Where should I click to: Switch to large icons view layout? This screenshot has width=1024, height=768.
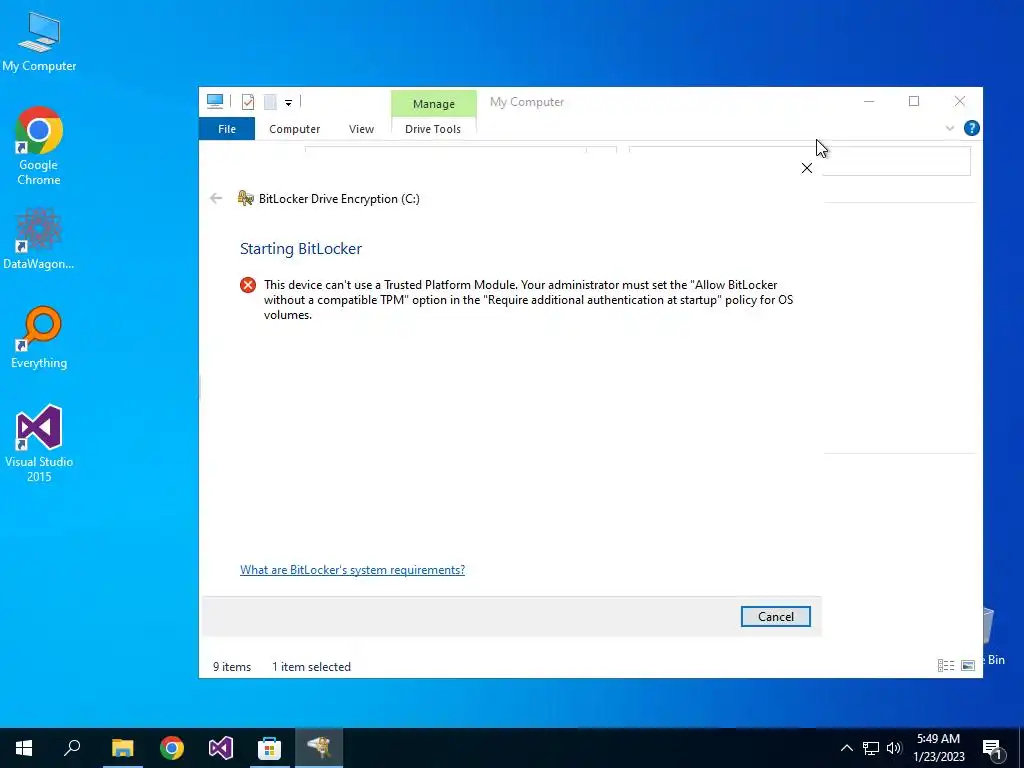click(x=968, y=665)
